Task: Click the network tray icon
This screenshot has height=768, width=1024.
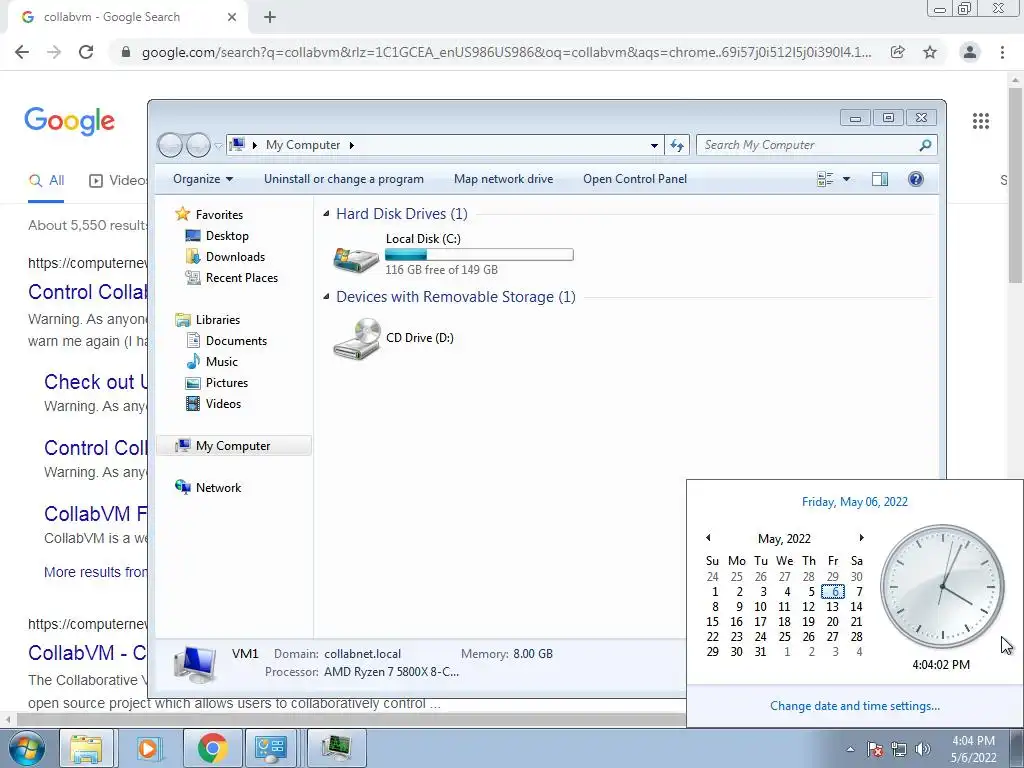Action: (899, 749)
